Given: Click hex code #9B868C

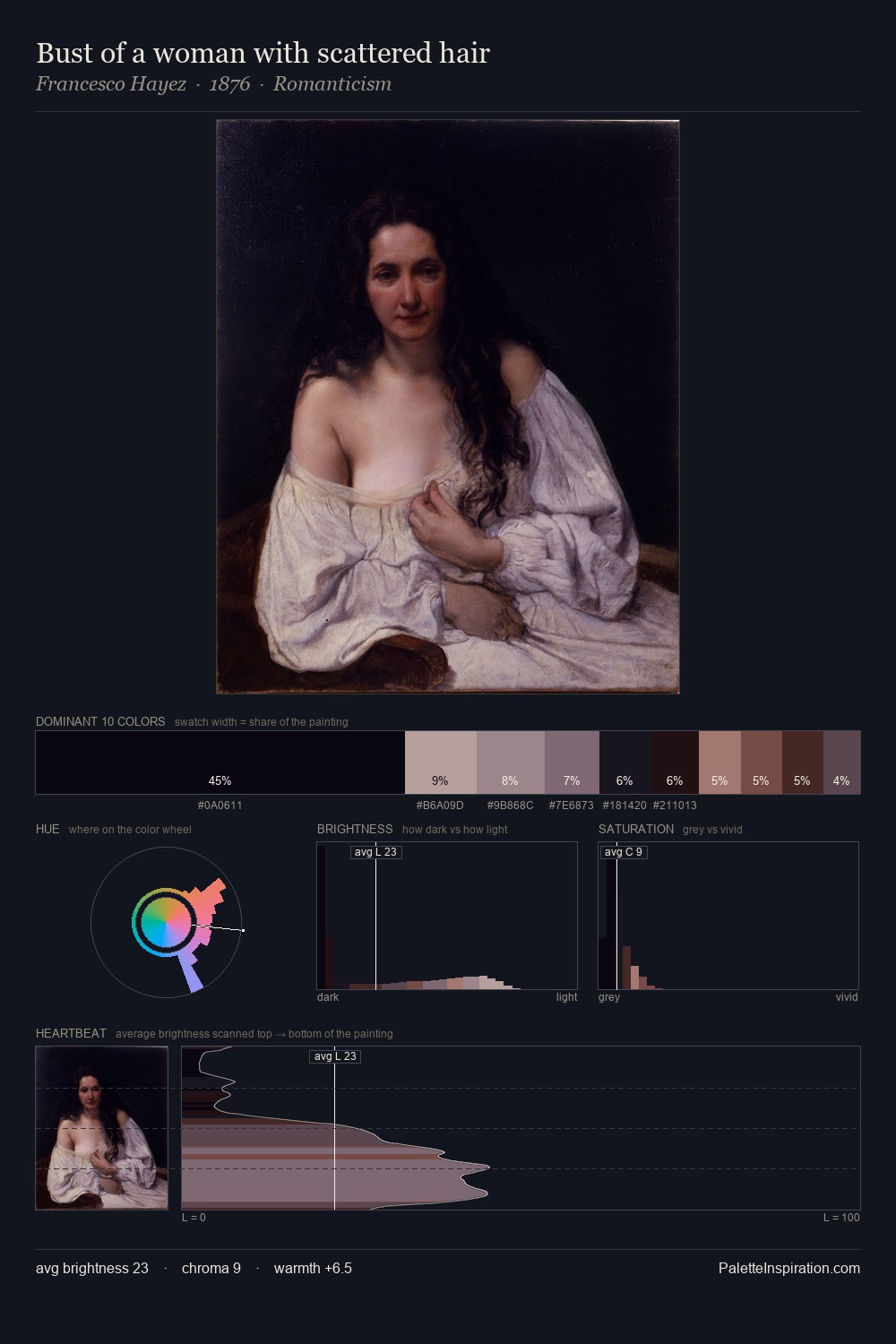Looking at the screenshot, I should (510, 805).
